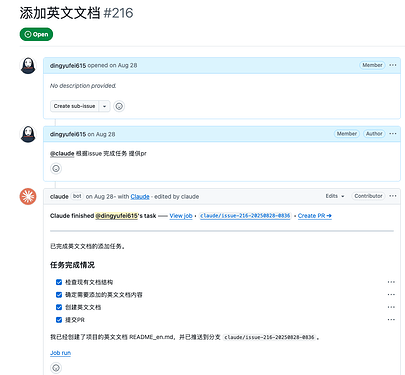Open options menu on dingyufei615's @claude comment
405x375 pixels.
[x=393, y=134]
